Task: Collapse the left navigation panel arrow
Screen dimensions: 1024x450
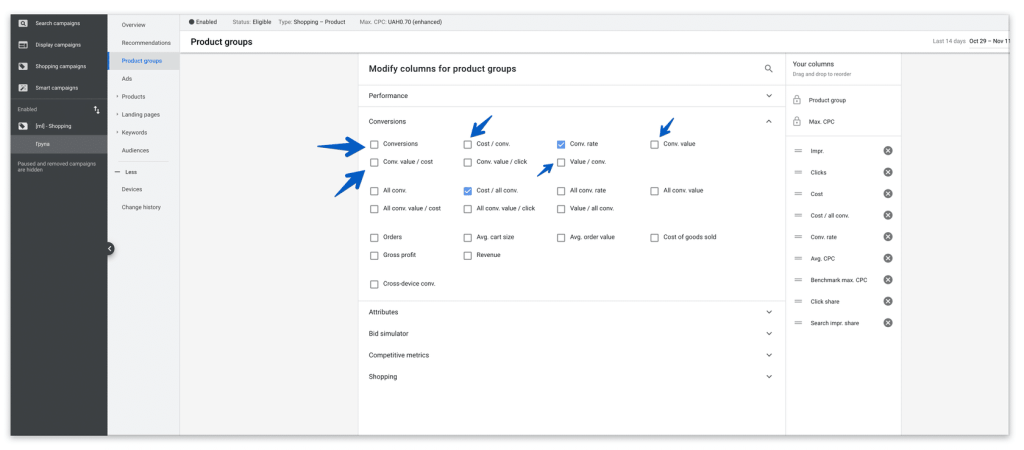Action: (110, 249)
